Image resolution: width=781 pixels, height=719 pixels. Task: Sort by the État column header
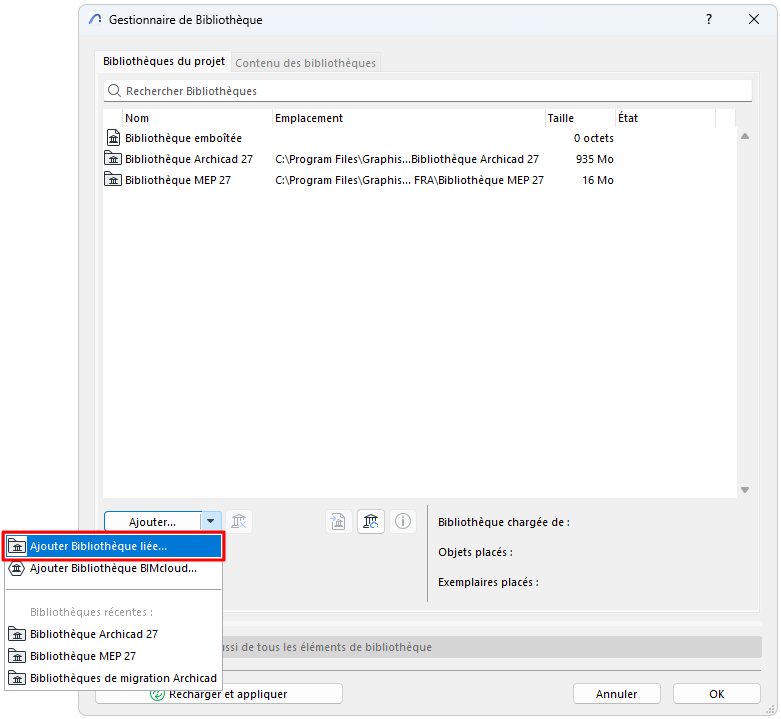pos(665,118)
